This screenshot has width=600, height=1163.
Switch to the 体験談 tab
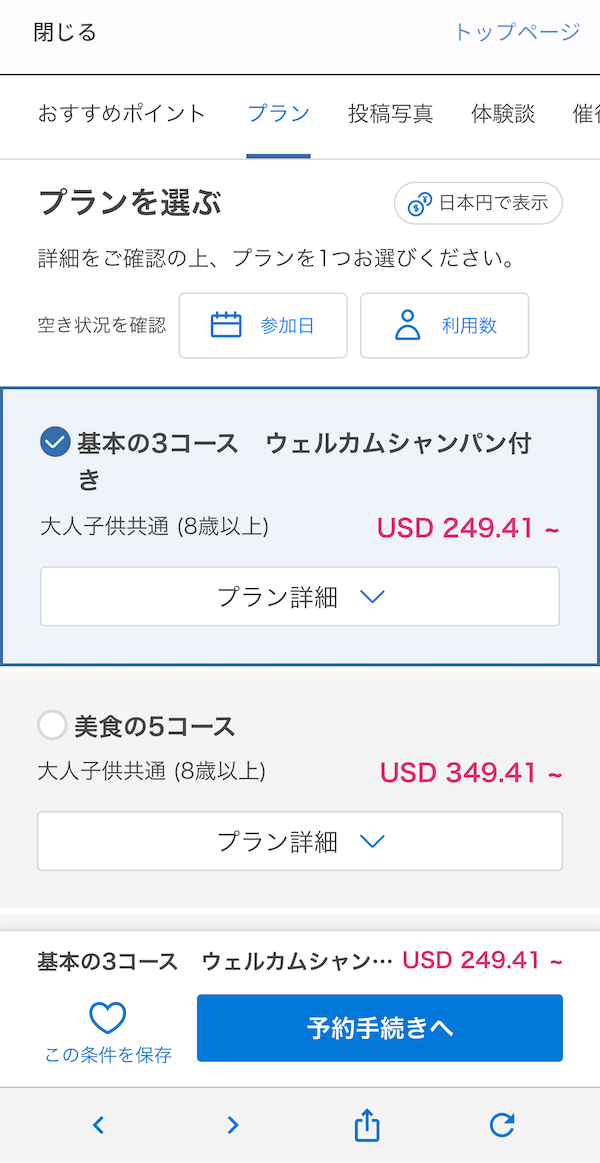click(x=503, y=114)
